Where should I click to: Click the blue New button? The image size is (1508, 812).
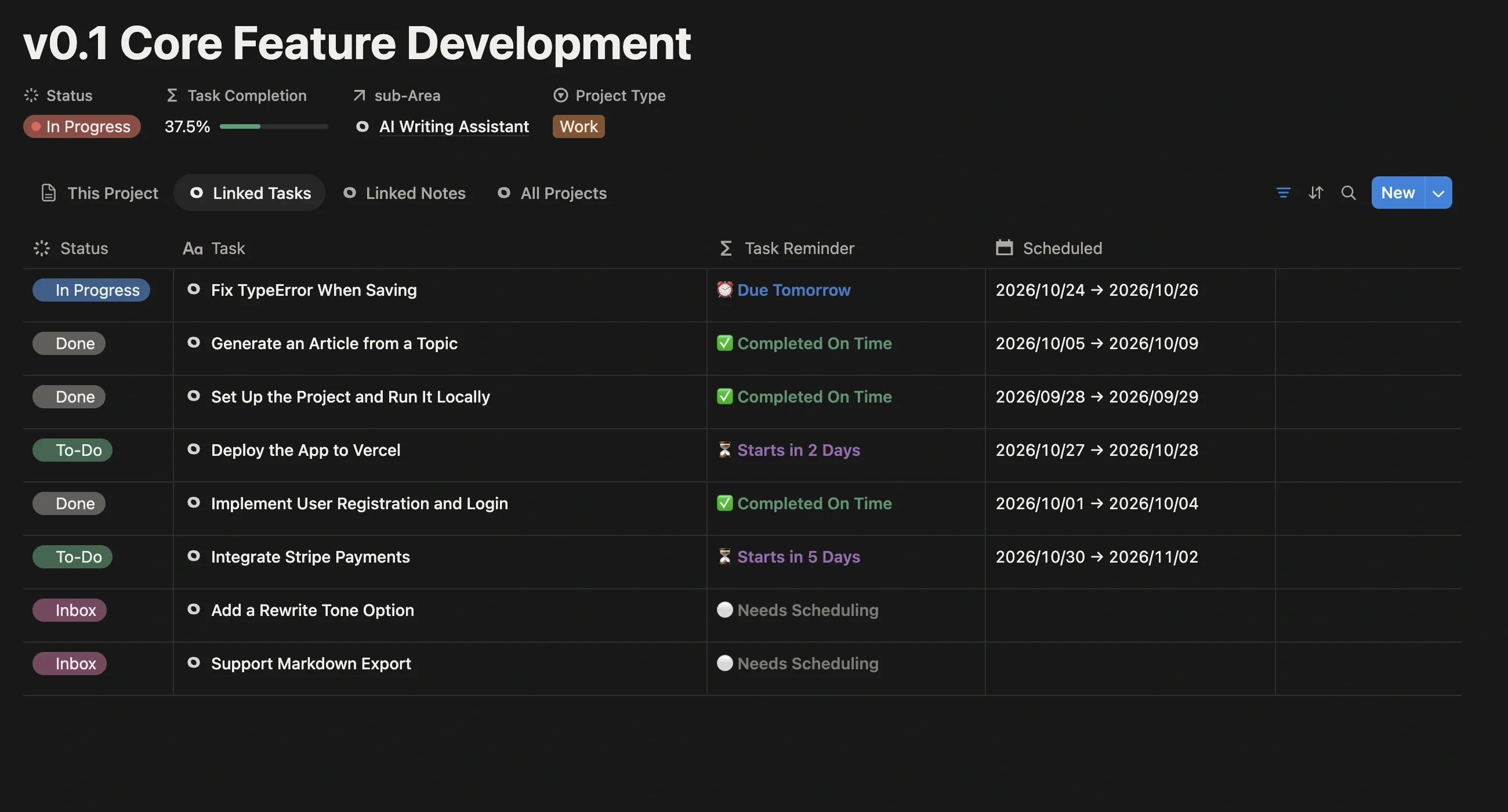pyautogui.click(x=1398, y=193)
